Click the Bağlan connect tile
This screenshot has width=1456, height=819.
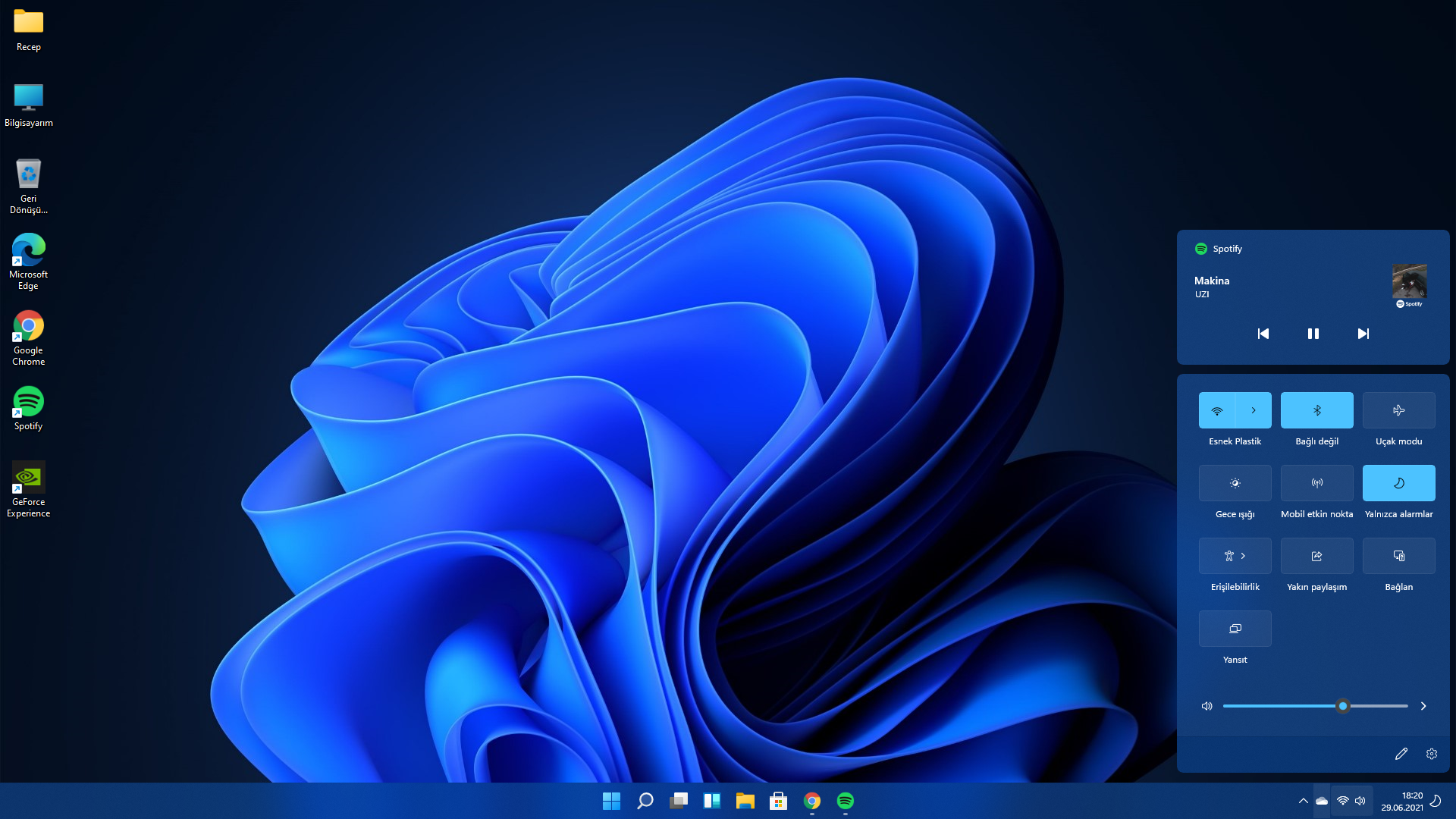pos(1398,556)
